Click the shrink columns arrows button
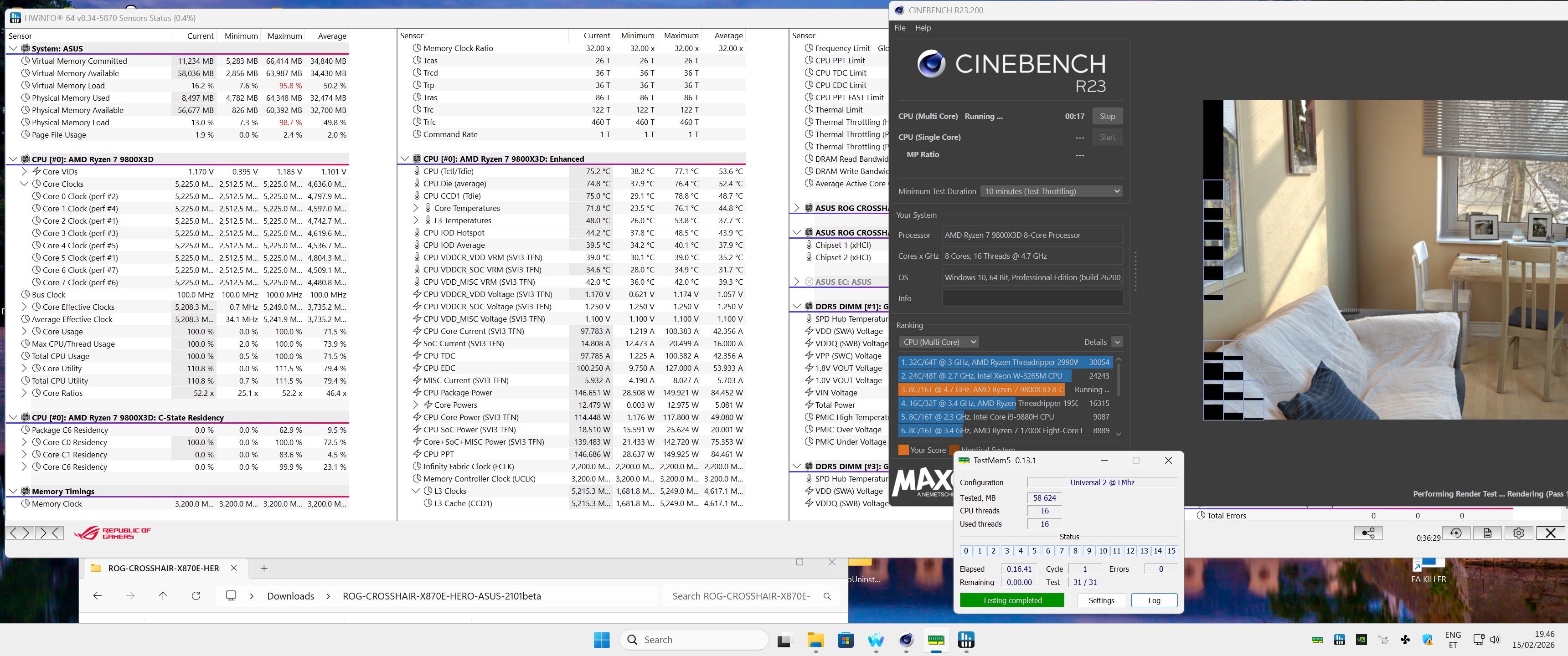 click(49, 533)
